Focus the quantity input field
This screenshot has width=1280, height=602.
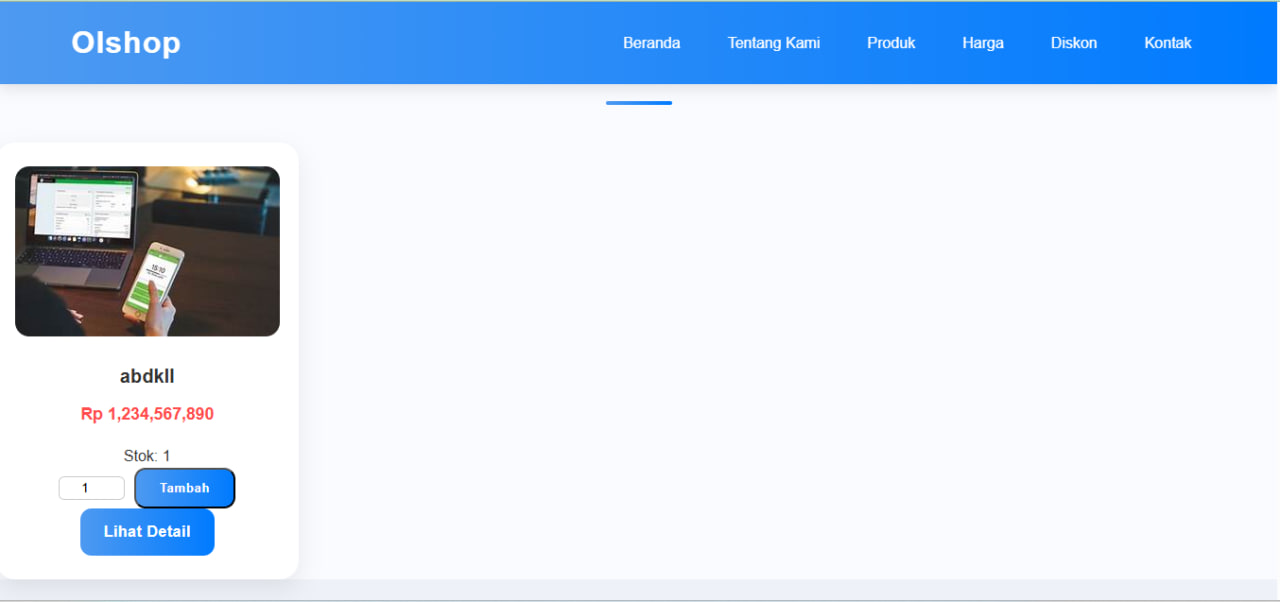pyautogui.click(x=91, y=488)
